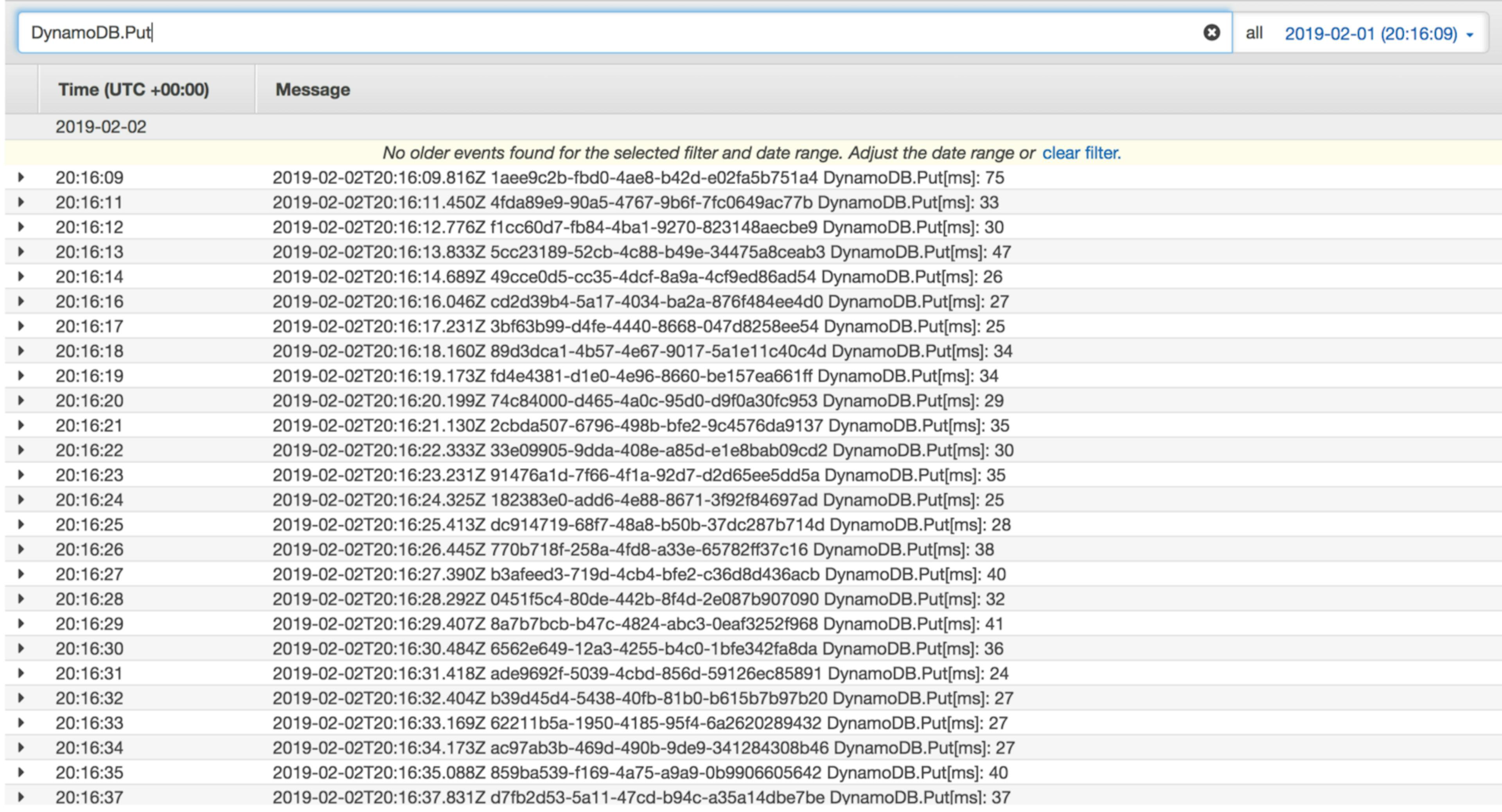This screenshot has width=1502, height=812.
Task: Click the Time (UTC +00:00) column header
Action: pos(133,90)
